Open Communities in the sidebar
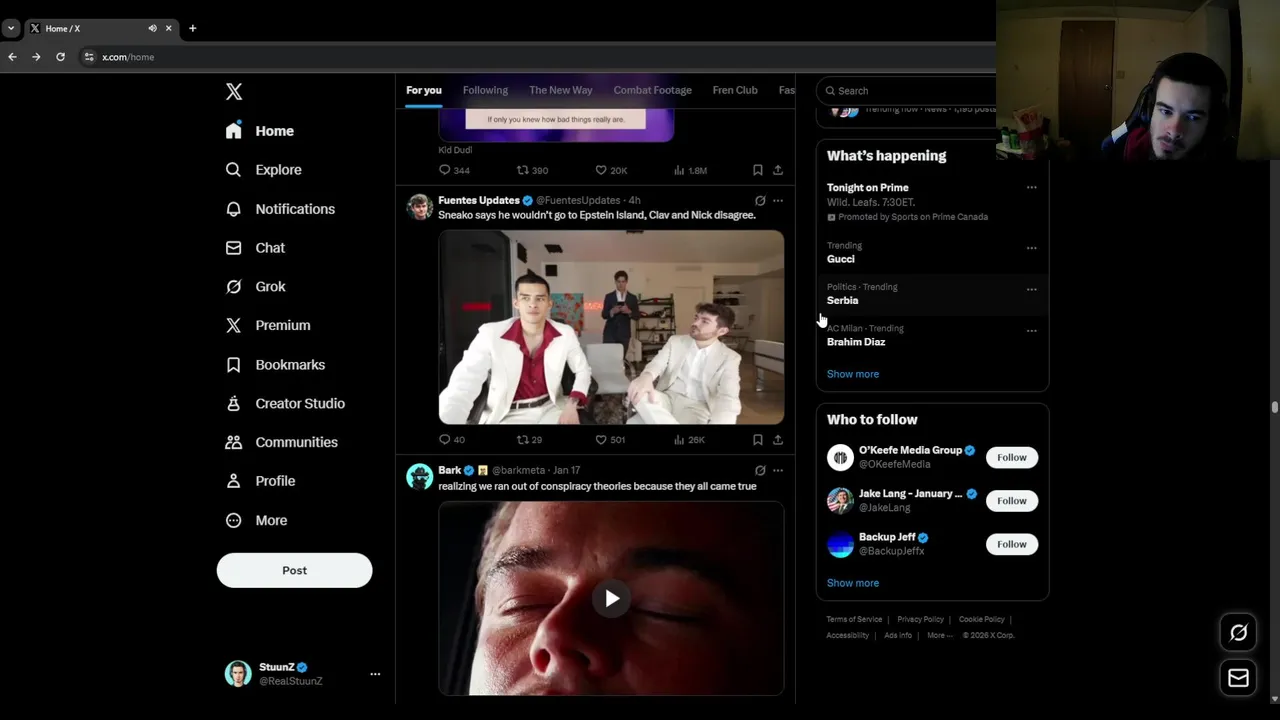 (281, 442)
